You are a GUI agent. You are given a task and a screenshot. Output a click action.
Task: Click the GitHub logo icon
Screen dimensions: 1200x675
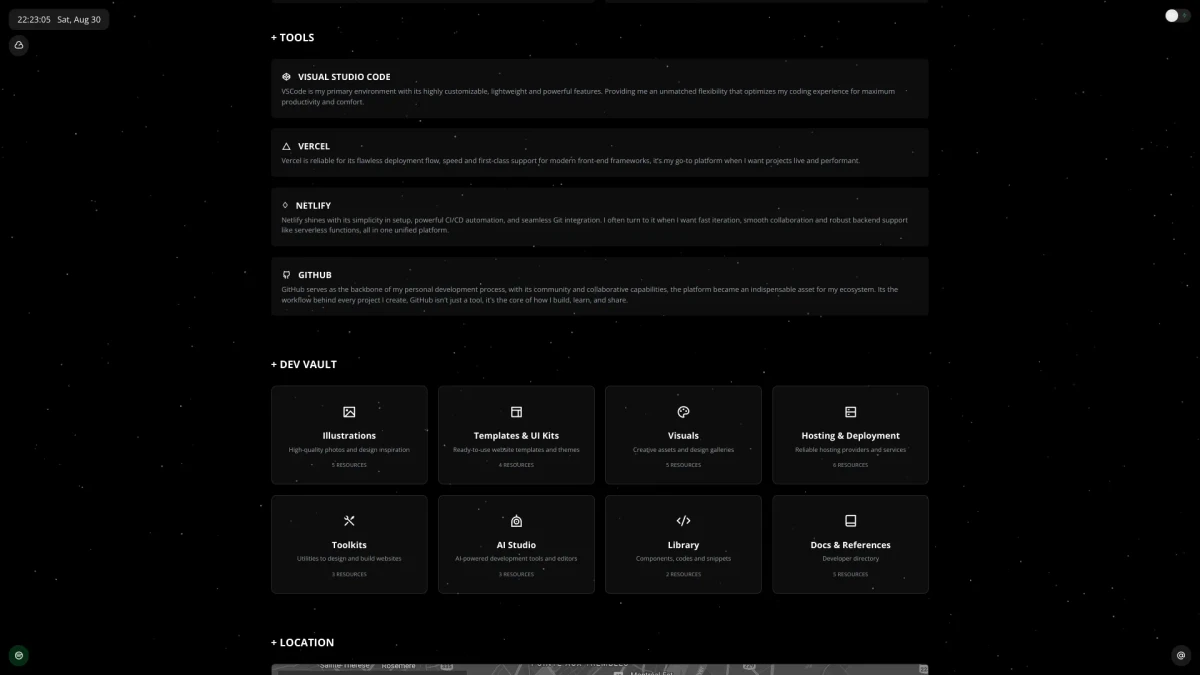point(286,275)
